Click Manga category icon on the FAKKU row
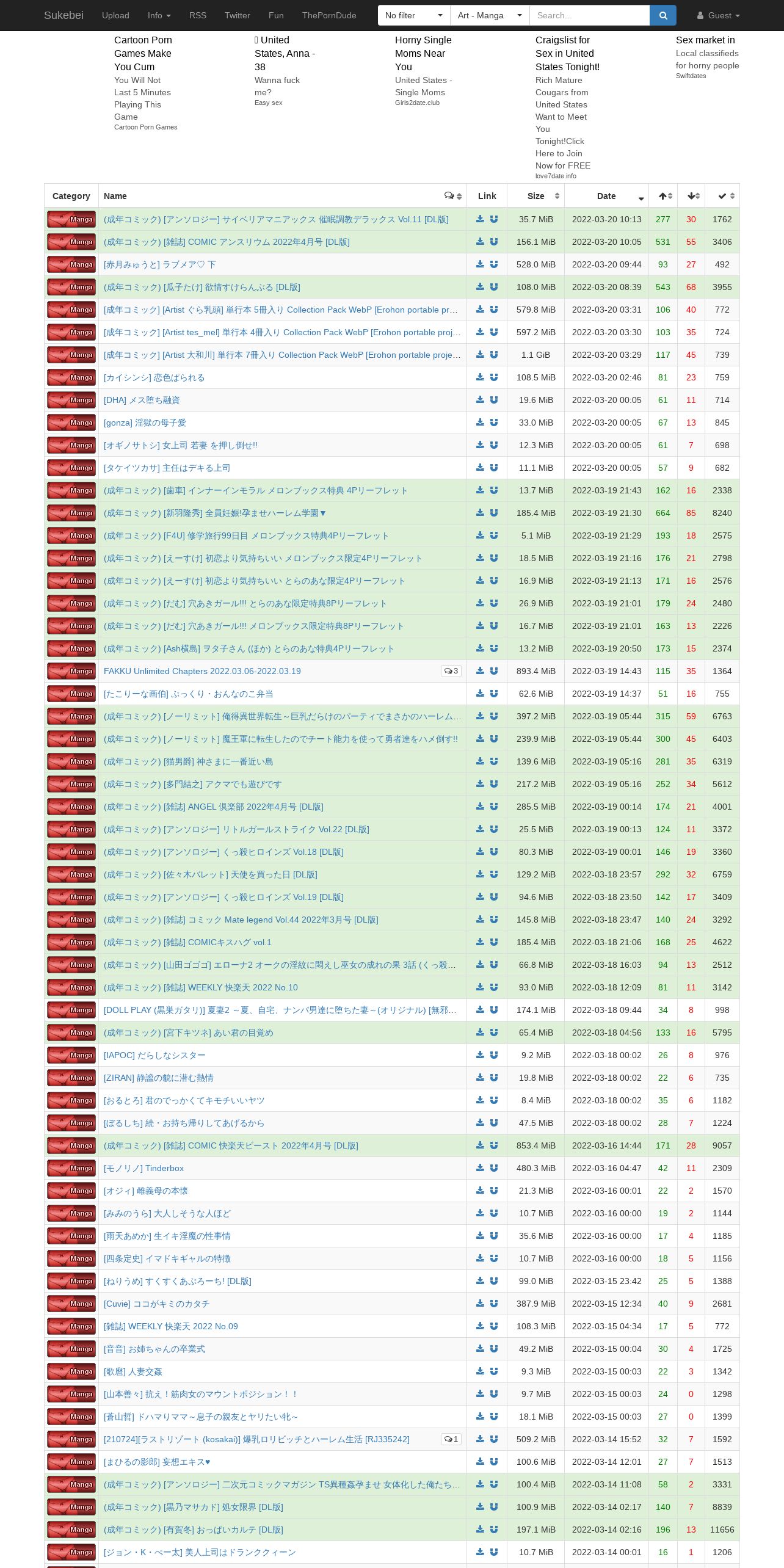 tap(71, 671)
